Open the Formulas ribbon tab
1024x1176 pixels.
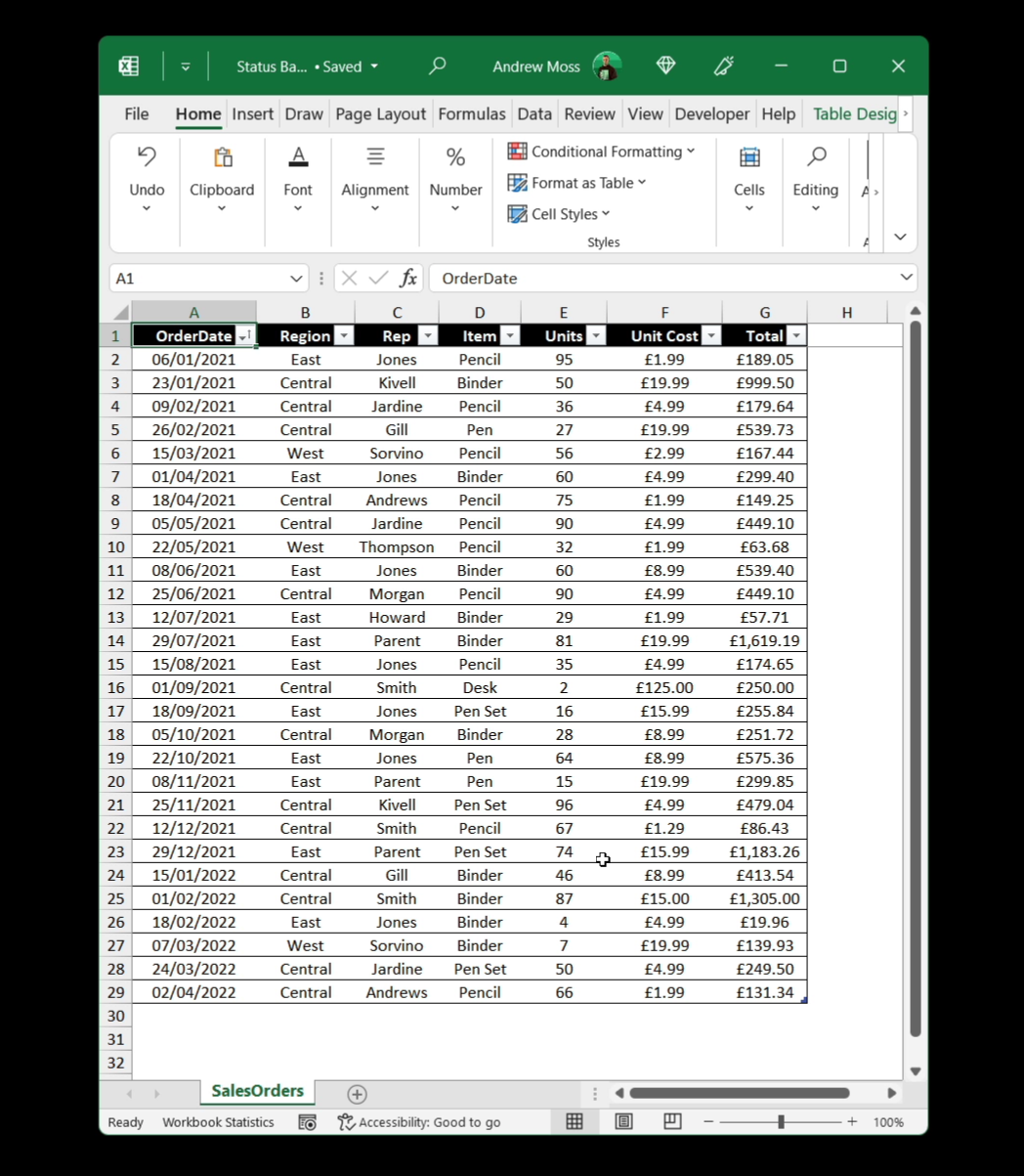click(x=472, y=113)
